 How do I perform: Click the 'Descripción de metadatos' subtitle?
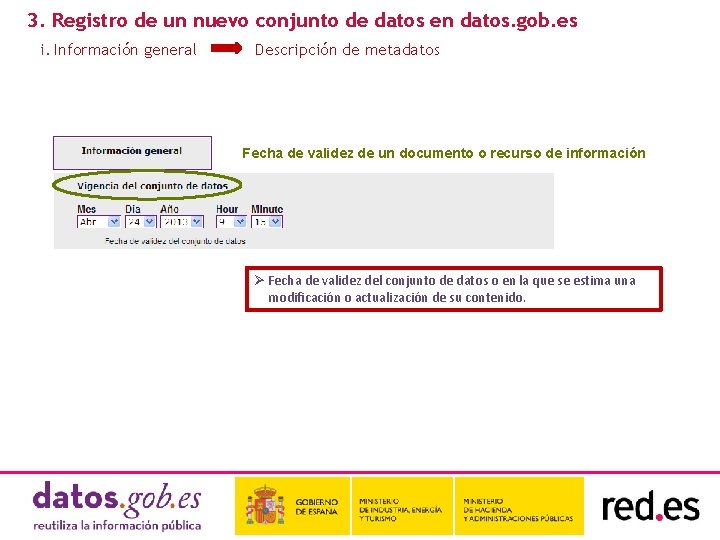(347, 50)
